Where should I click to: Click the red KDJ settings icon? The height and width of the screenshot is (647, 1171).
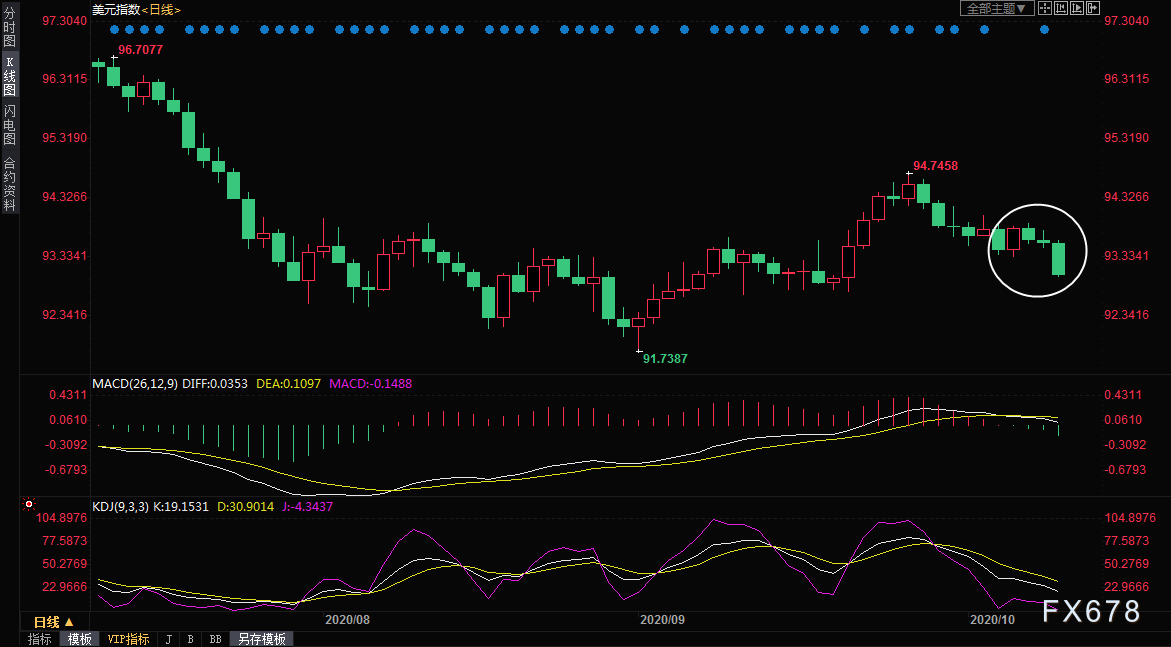click(x=29, y=506)
